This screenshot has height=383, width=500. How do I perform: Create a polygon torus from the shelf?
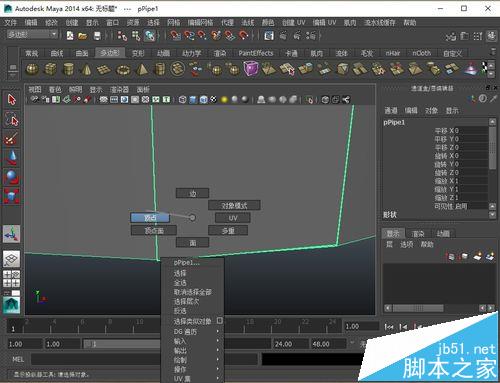click(123, 70)
